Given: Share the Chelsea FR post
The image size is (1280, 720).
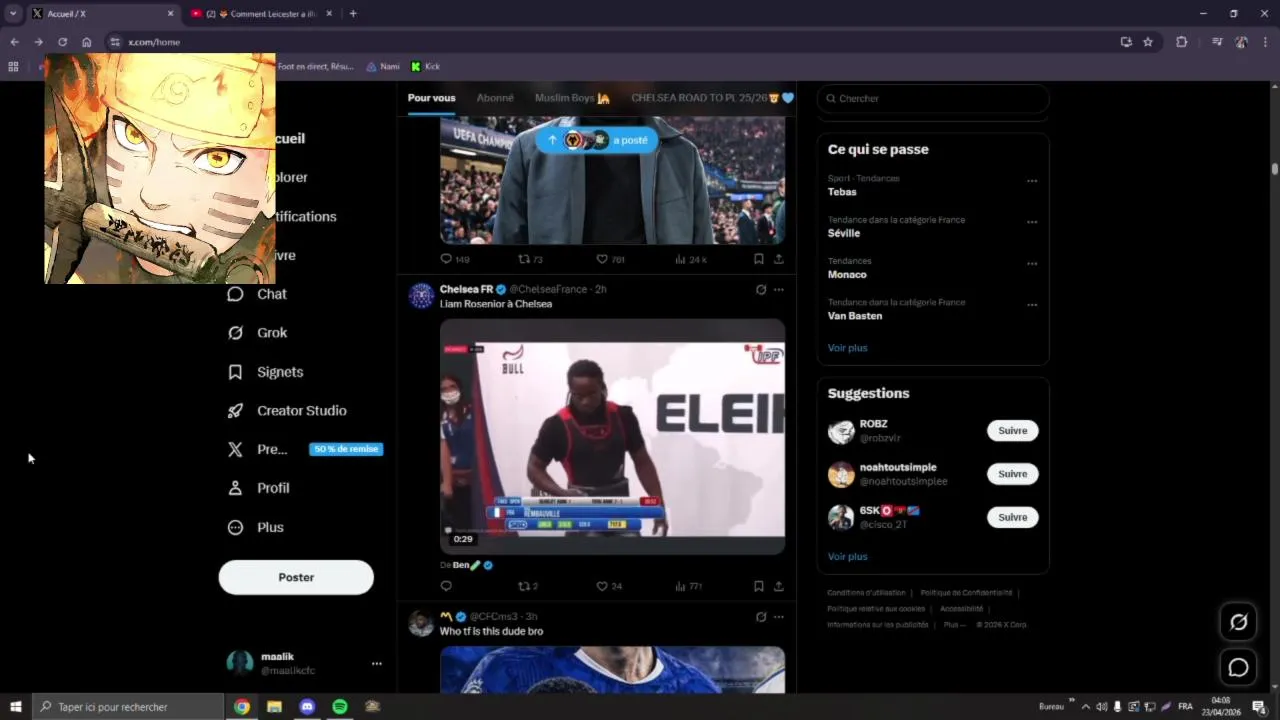Looking at the screenshot, I should (x=778, y=586).
